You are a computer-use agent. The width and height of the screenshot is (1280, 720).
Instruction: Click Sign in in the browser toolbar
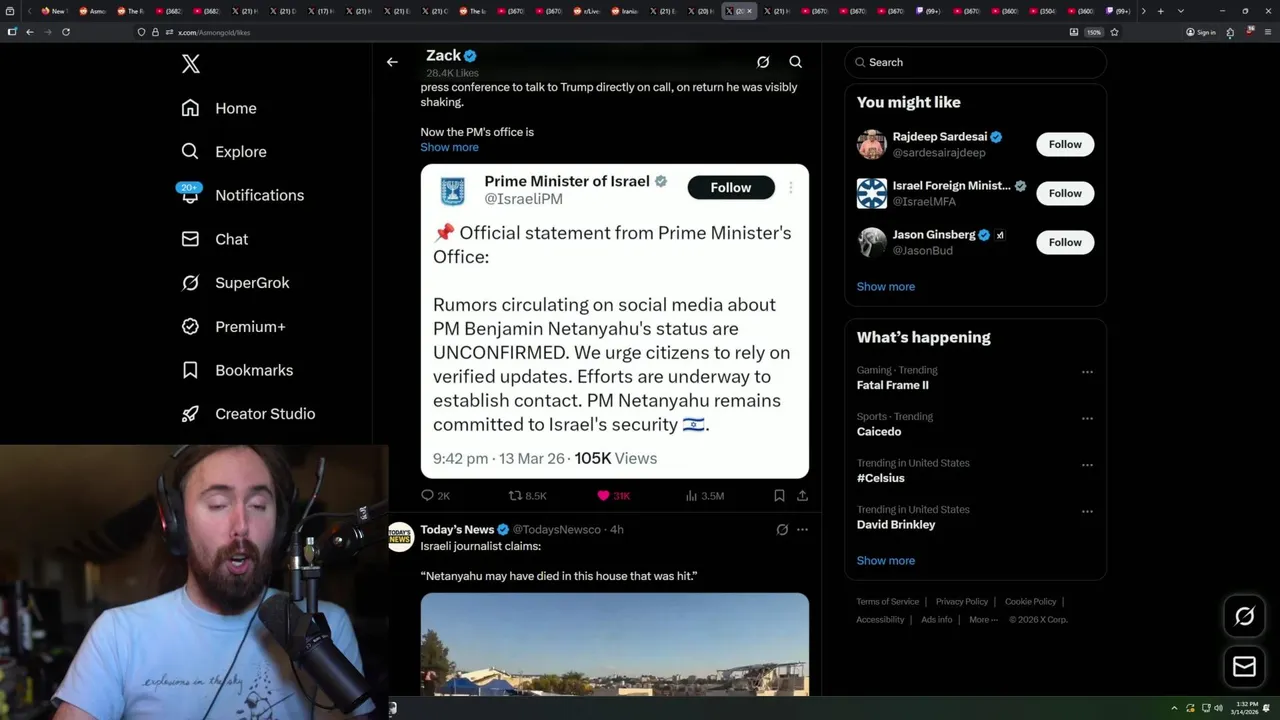[1201, 32]
